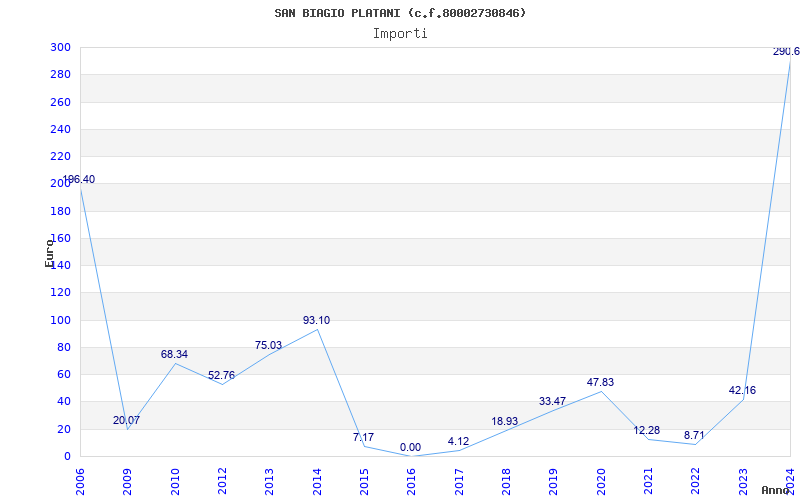Click the 2020 x-axis year label
Image resolution: width=800 pixels, height=500 pixels.
pos(601,482)
